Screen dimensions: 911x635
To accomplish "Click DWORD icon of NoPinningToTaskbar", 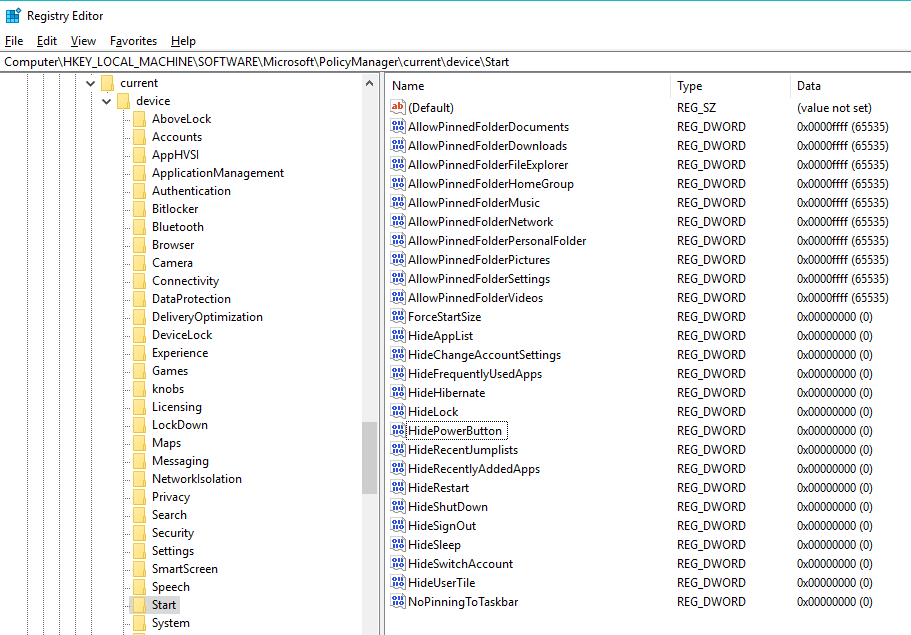I will (x=398, y=602).
